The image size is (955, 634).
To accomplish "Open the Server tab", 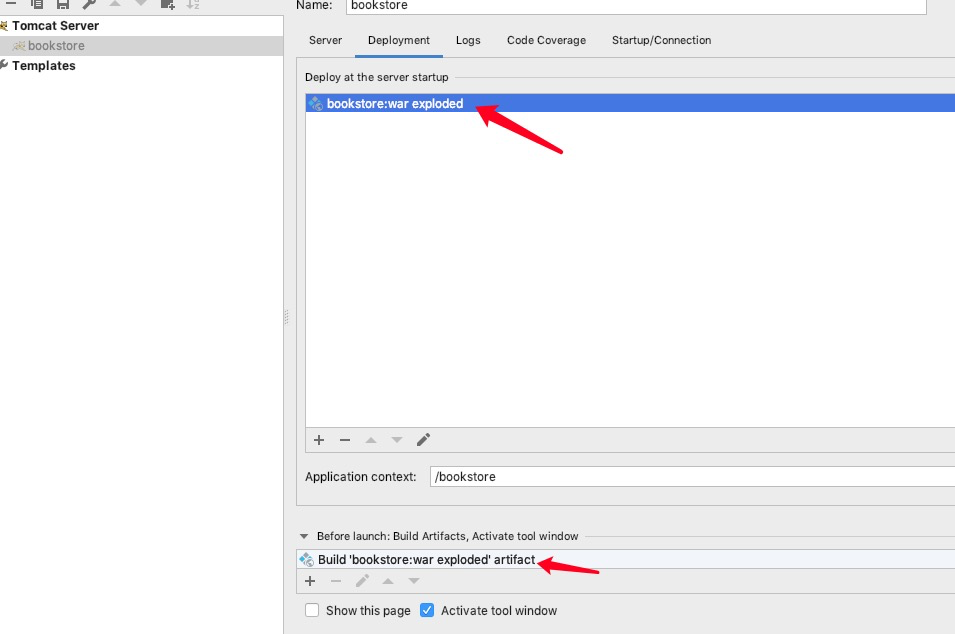I will tap(325, 40).
